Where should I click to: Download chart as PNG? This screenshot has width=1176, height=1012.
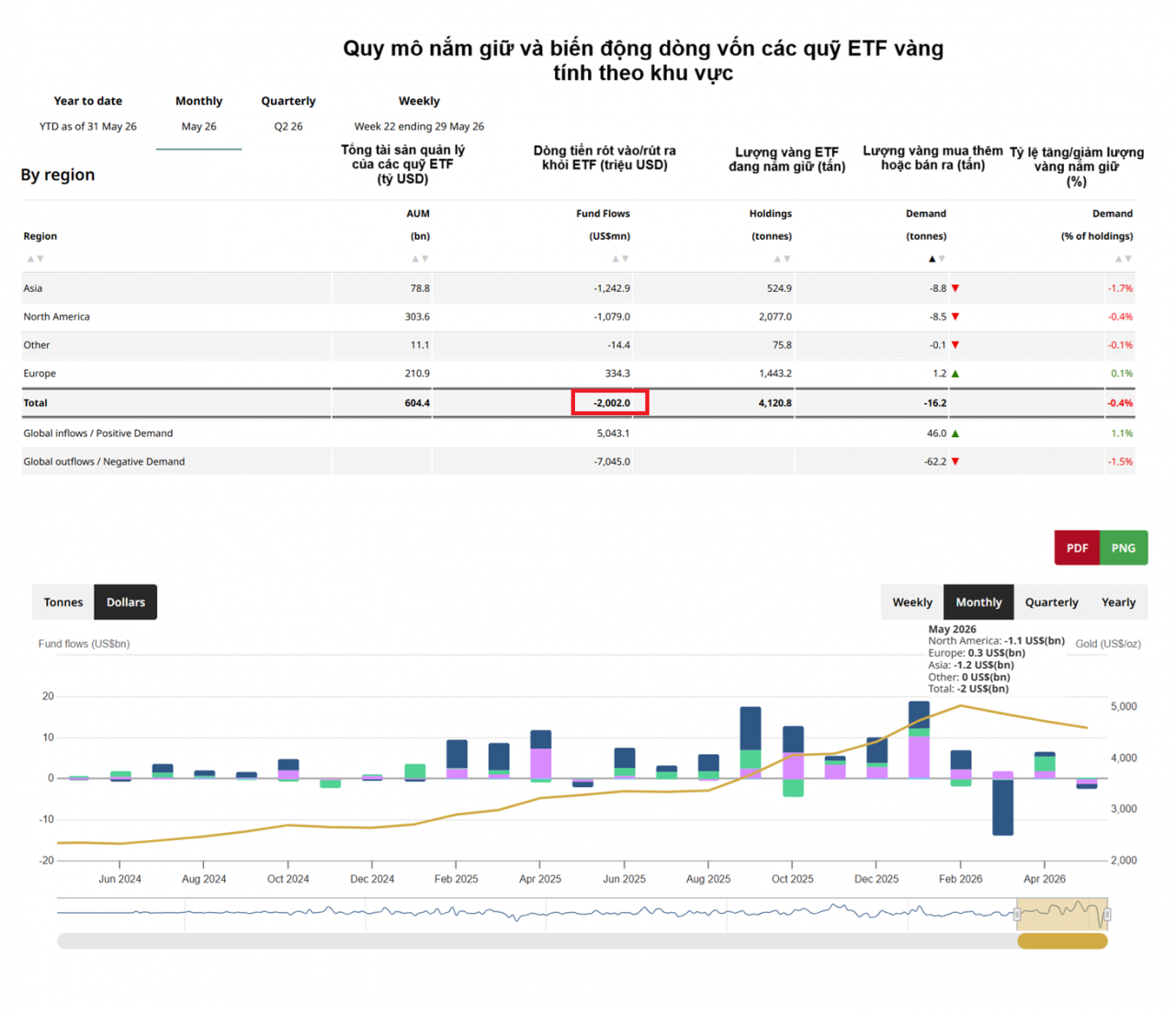coord(1124,548)
